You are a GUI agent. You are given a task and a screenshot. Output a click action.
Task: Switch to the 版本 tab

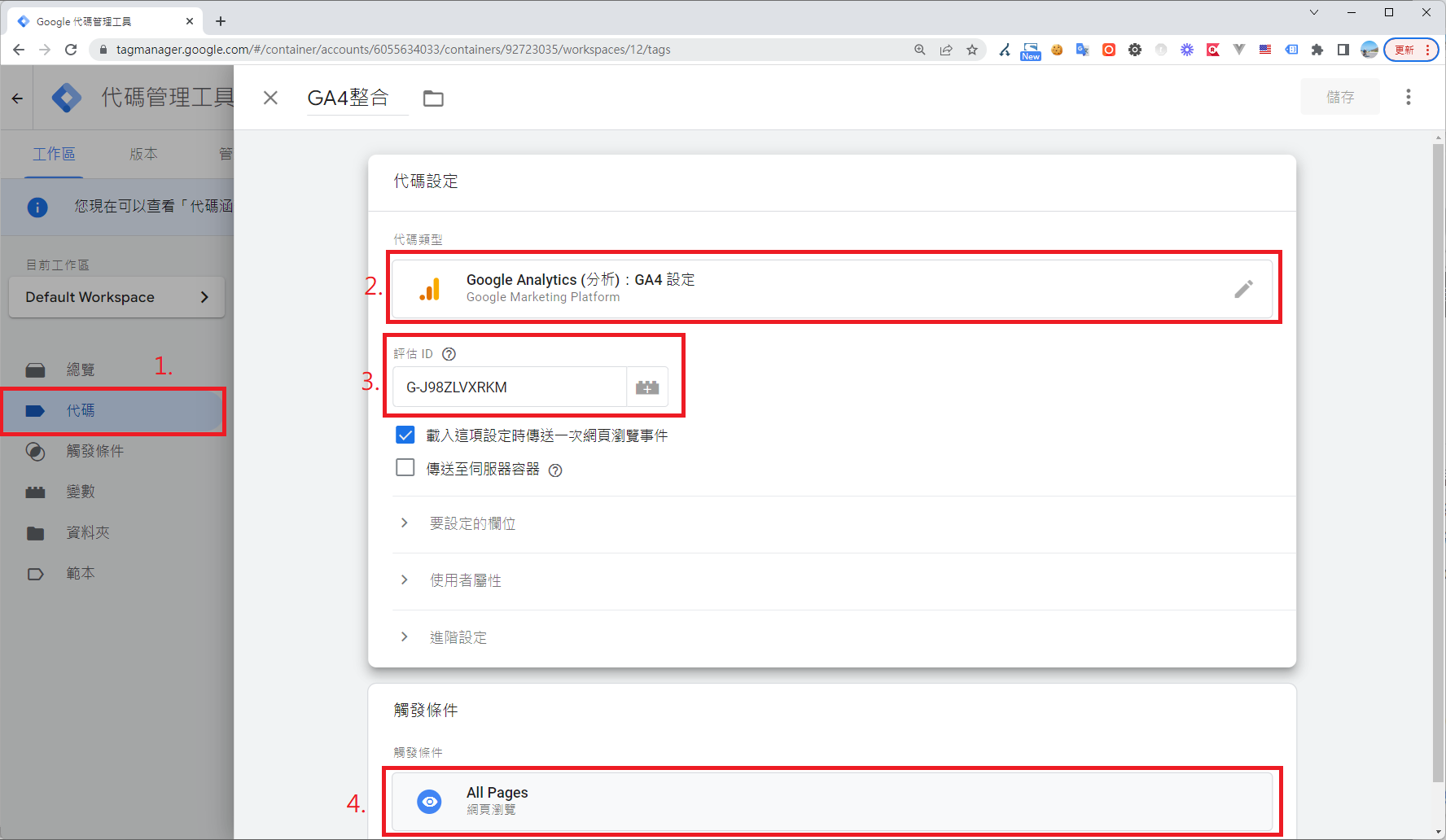pyautogui.click(x=143, y=154)
